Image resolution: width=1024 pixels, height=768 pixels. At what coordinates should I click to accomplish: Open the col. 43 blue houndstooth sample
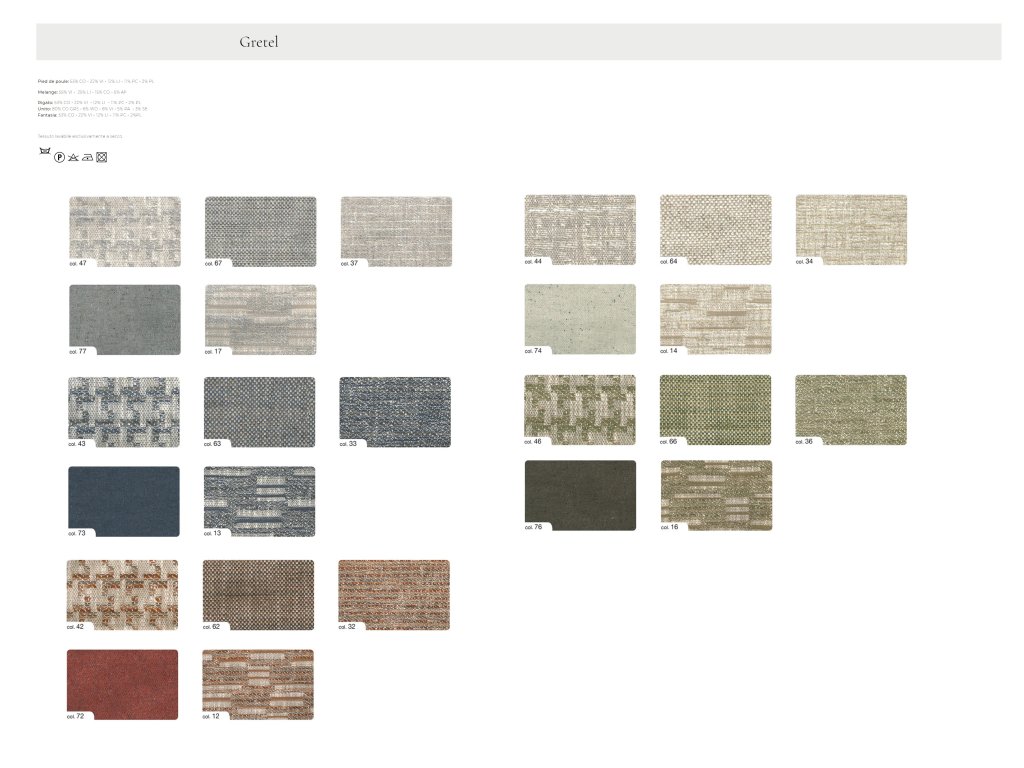(x=124, y=411)
